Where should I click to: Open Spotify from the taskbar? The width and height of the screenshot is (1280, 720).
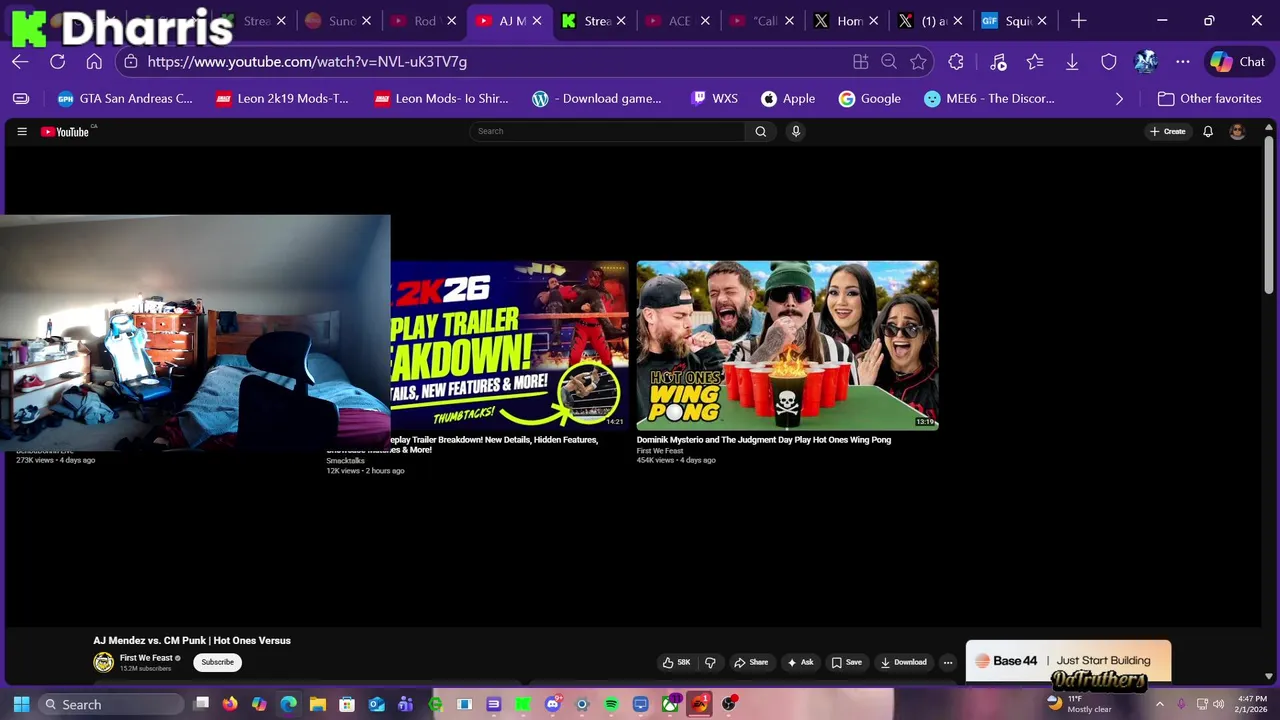[611, 704]
